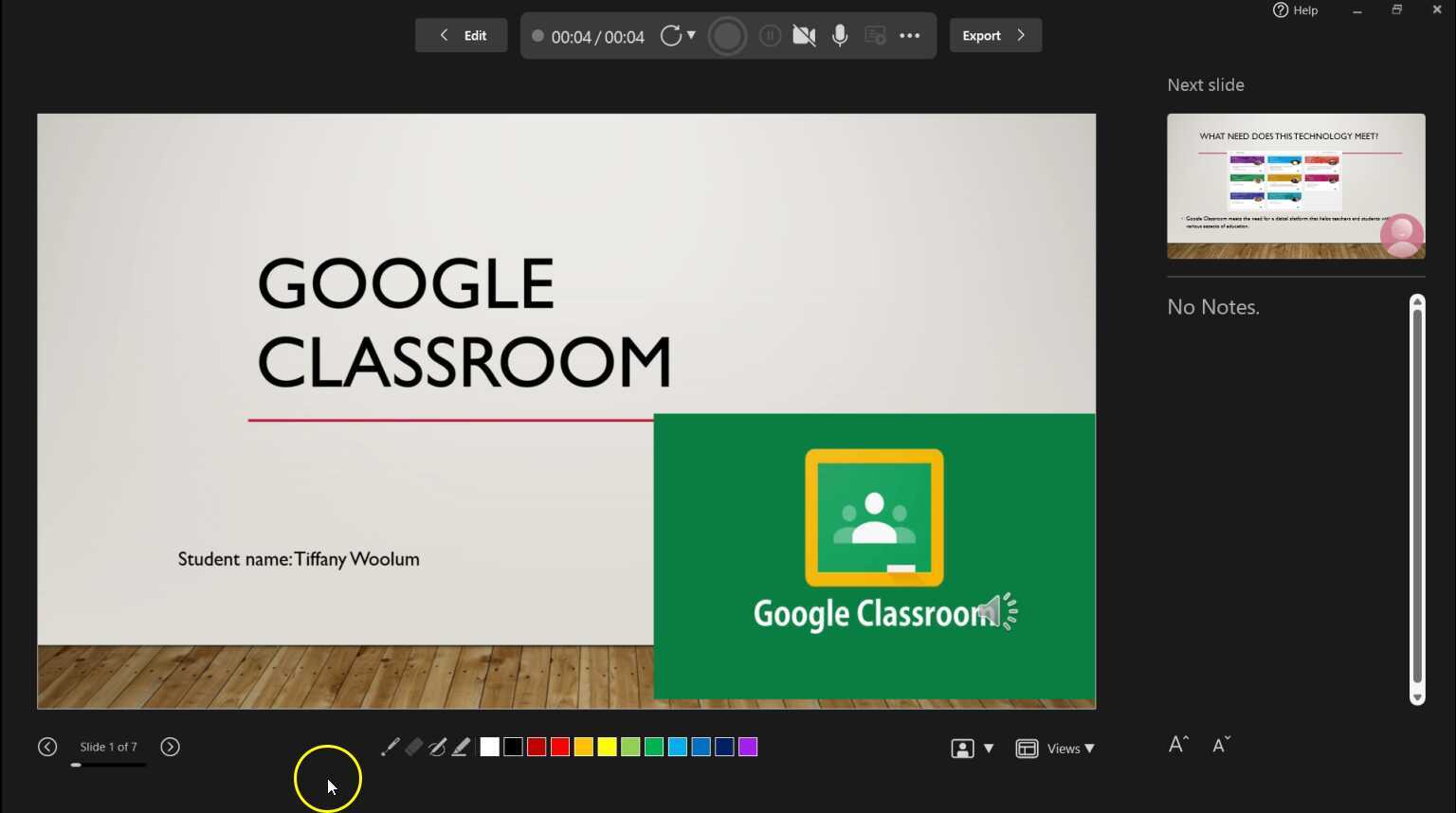Open the retake dropdown arrow
This screenshot has width=1456, height=813.
pos(691,35)
